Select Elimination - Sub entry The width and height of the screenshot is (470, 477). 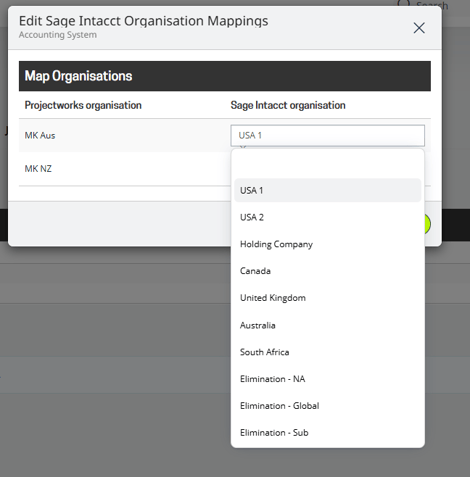click(x=327, y=433)
